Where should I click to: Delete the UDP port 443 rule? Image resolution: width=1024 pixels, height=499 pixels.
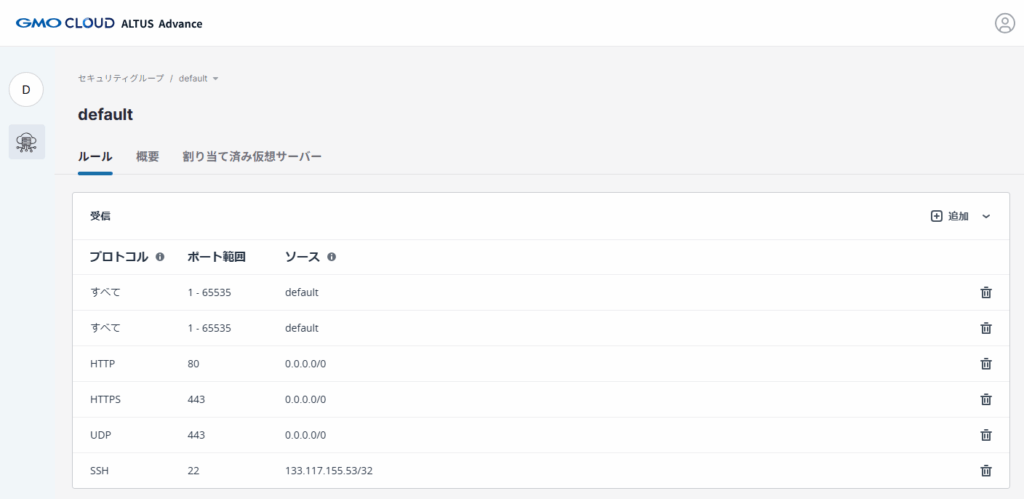tap(985, 435)
